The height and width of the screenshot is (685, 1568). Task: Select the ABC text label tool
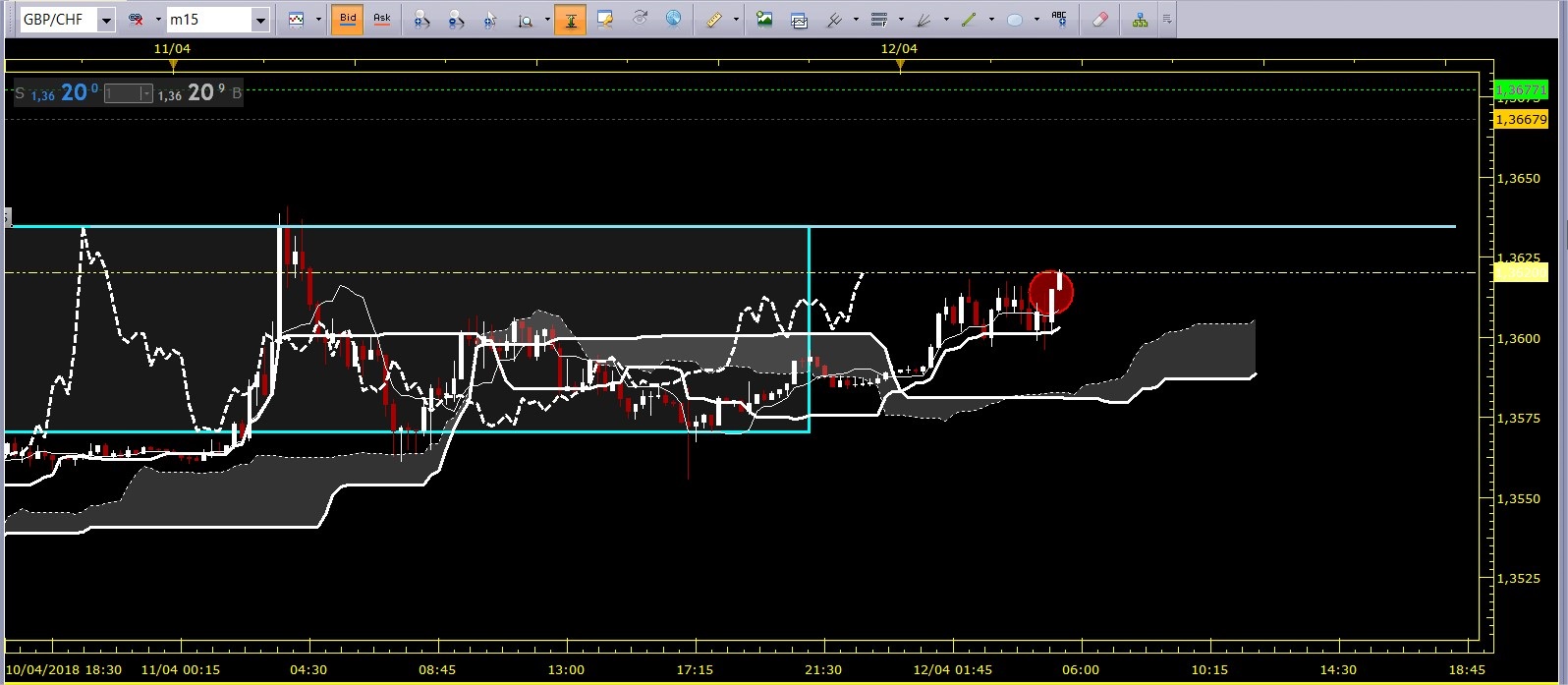coord(1059,19)
